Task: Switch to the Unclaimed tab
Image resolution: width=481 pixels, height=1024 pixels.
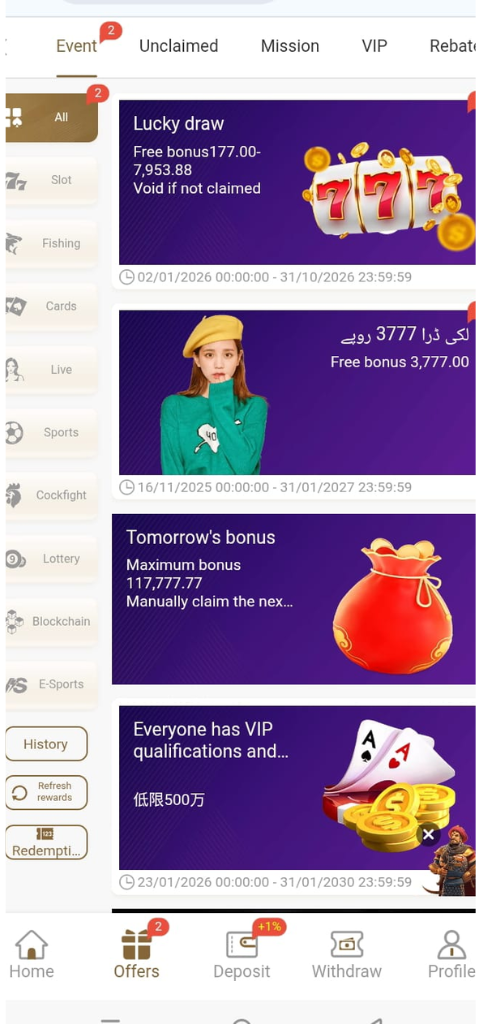Action: click(x=178, y=46)
